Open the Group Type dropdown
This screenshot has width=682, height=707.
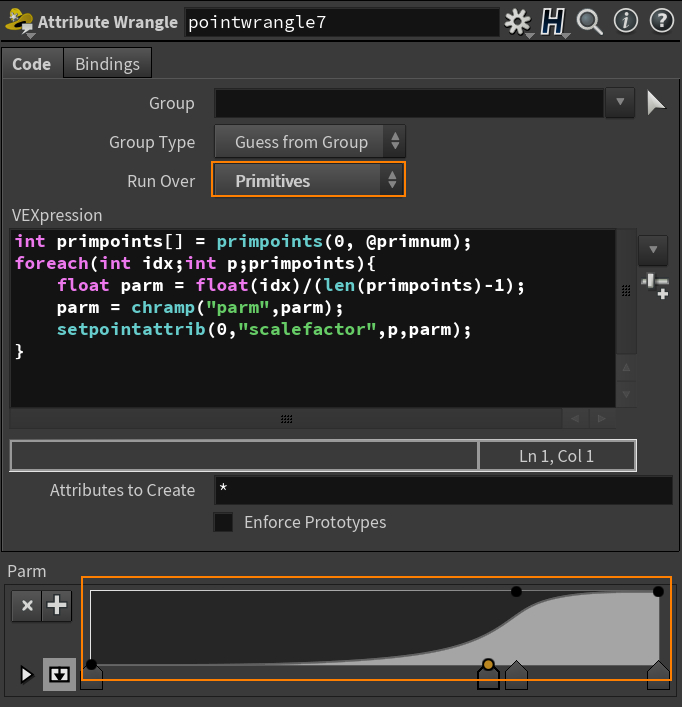coord(310,142)
